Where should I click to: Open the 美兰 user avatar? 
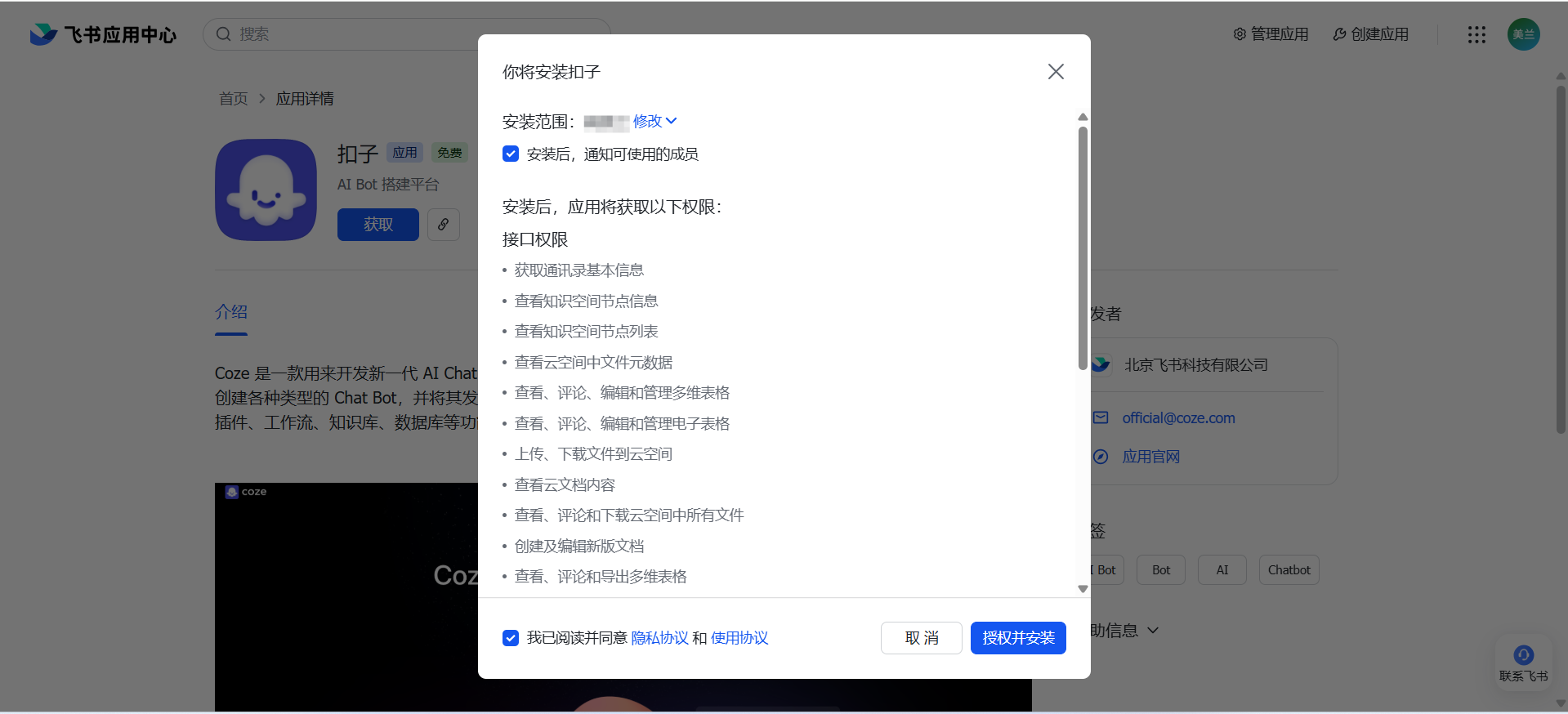(x=1524, y=34)
